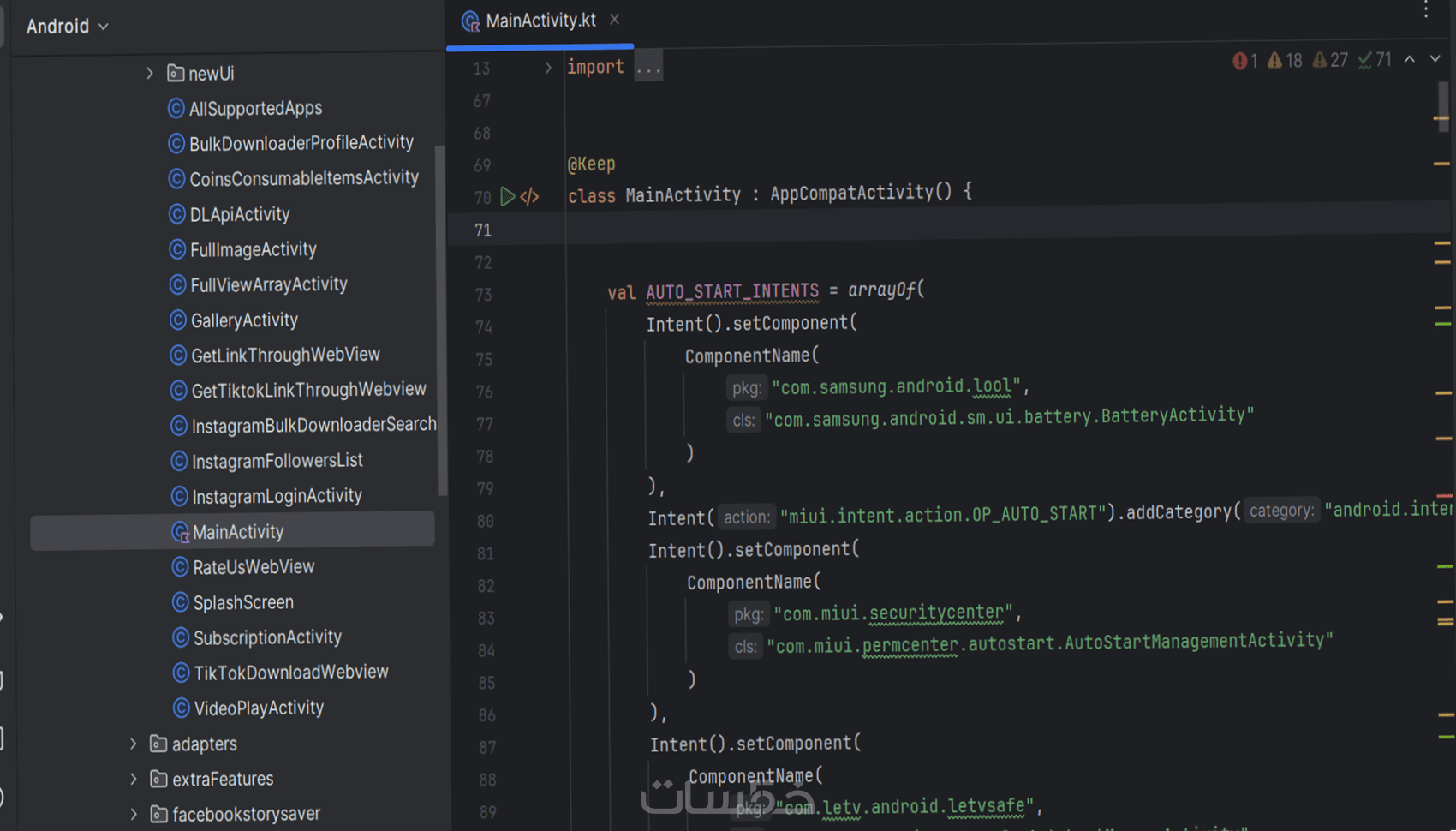
Task: Jump to next highlighted error arrow
Action: point(1435,59)
